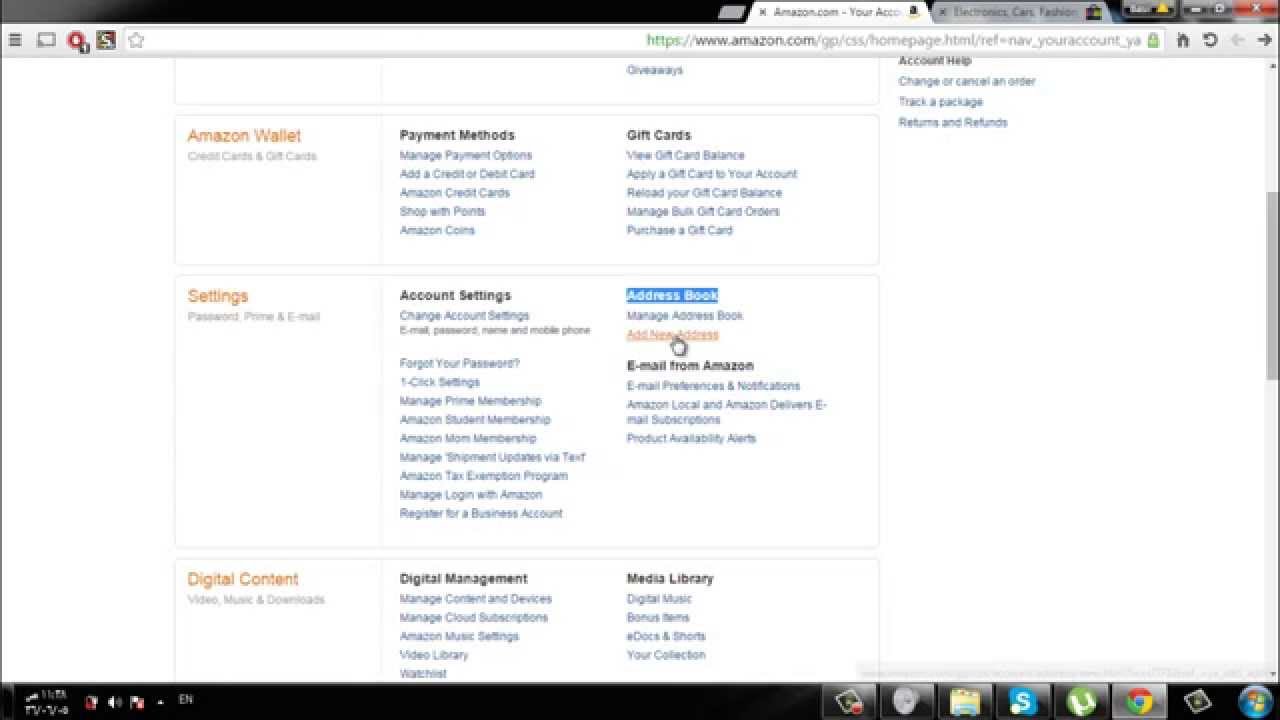Click Manage Cloud Subscriptions link

click(x=474, y=618)
